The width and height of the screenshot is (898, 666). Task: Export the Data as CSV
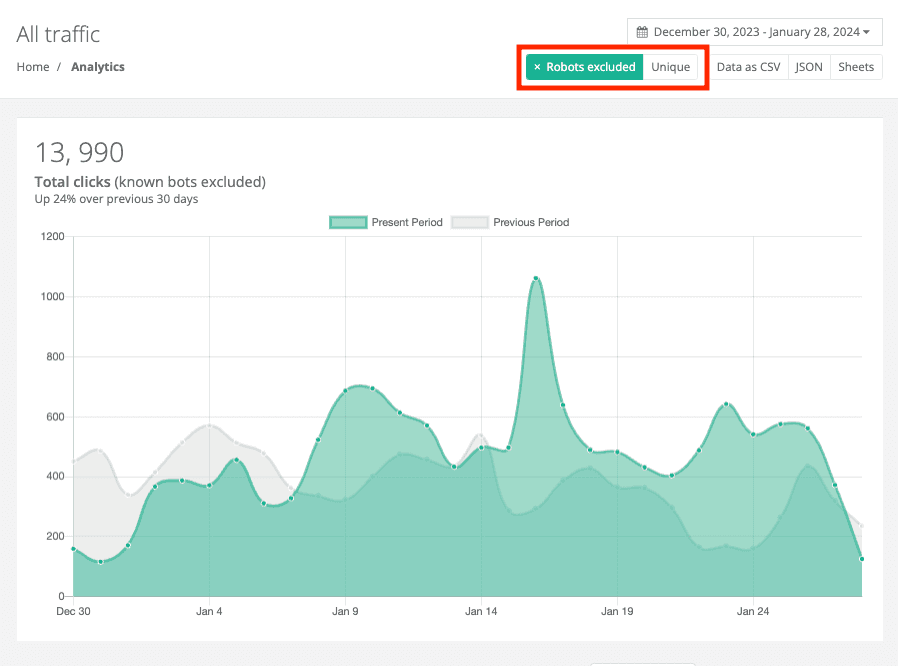[748, 67]
